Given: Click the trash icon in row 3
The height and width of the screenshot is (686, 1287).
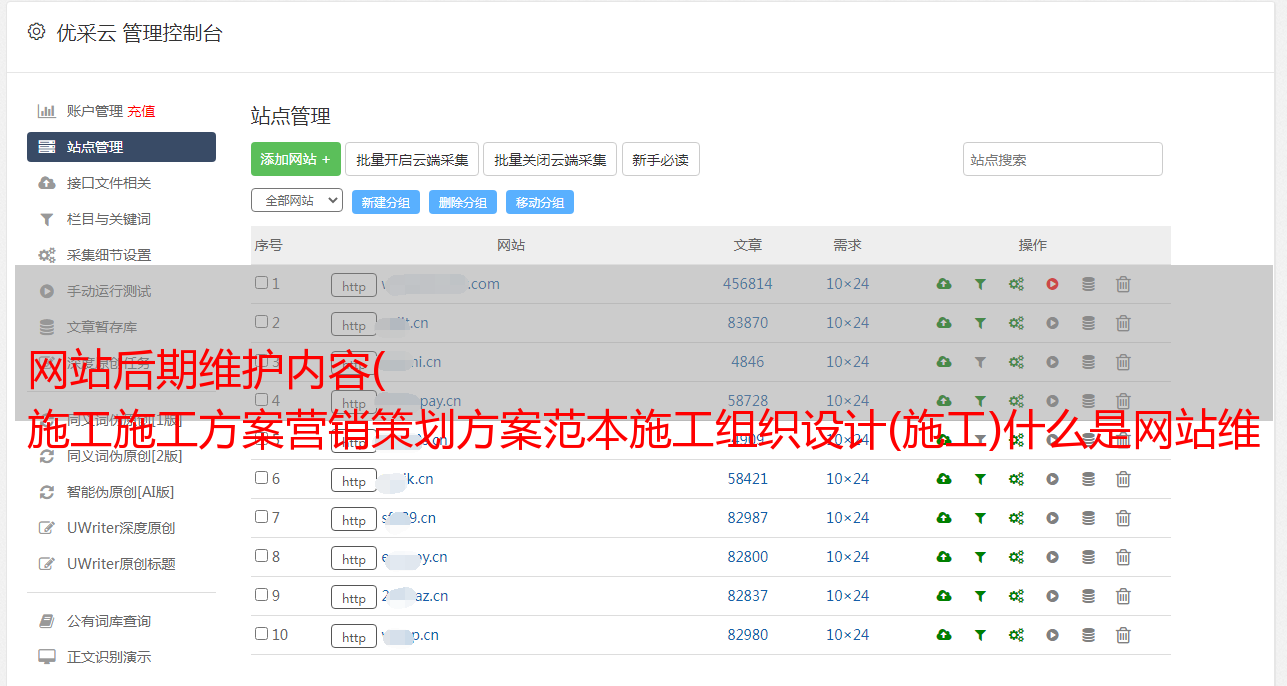Looking at the screenshot, I should [x=1123, y=362].
